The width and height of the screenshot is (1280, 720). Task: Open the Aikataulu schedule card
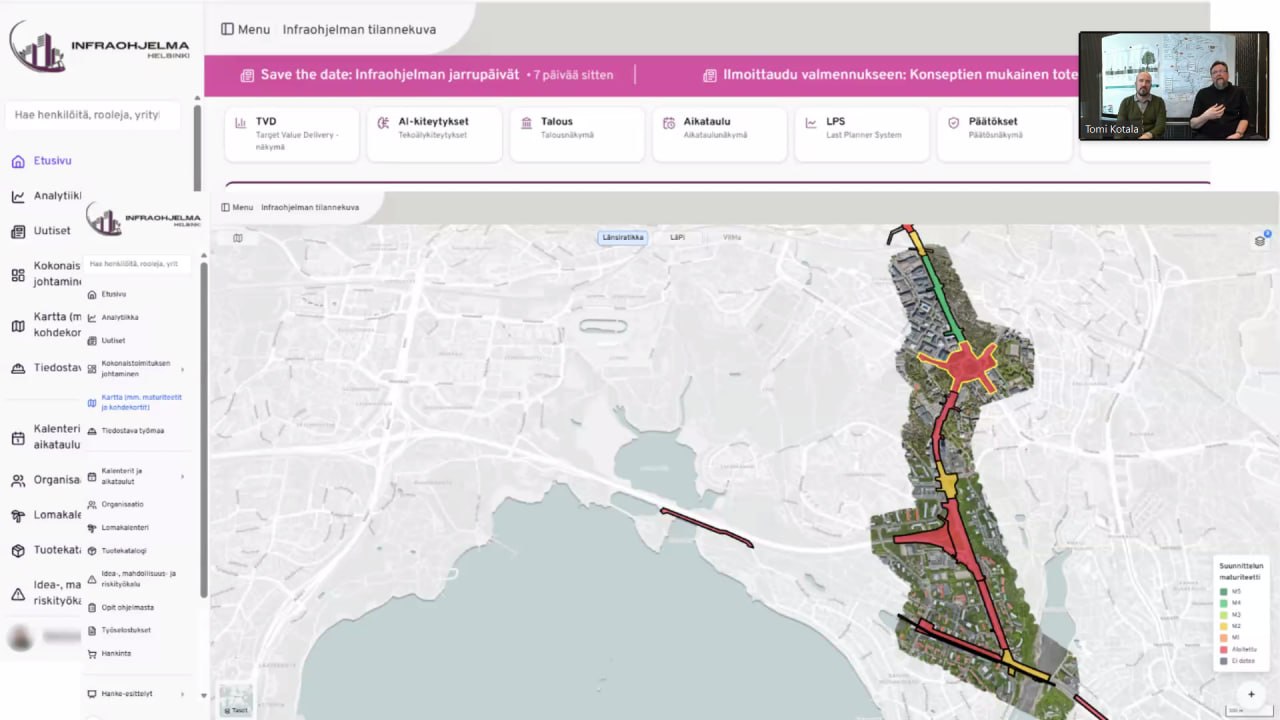[x=719, y=134]
